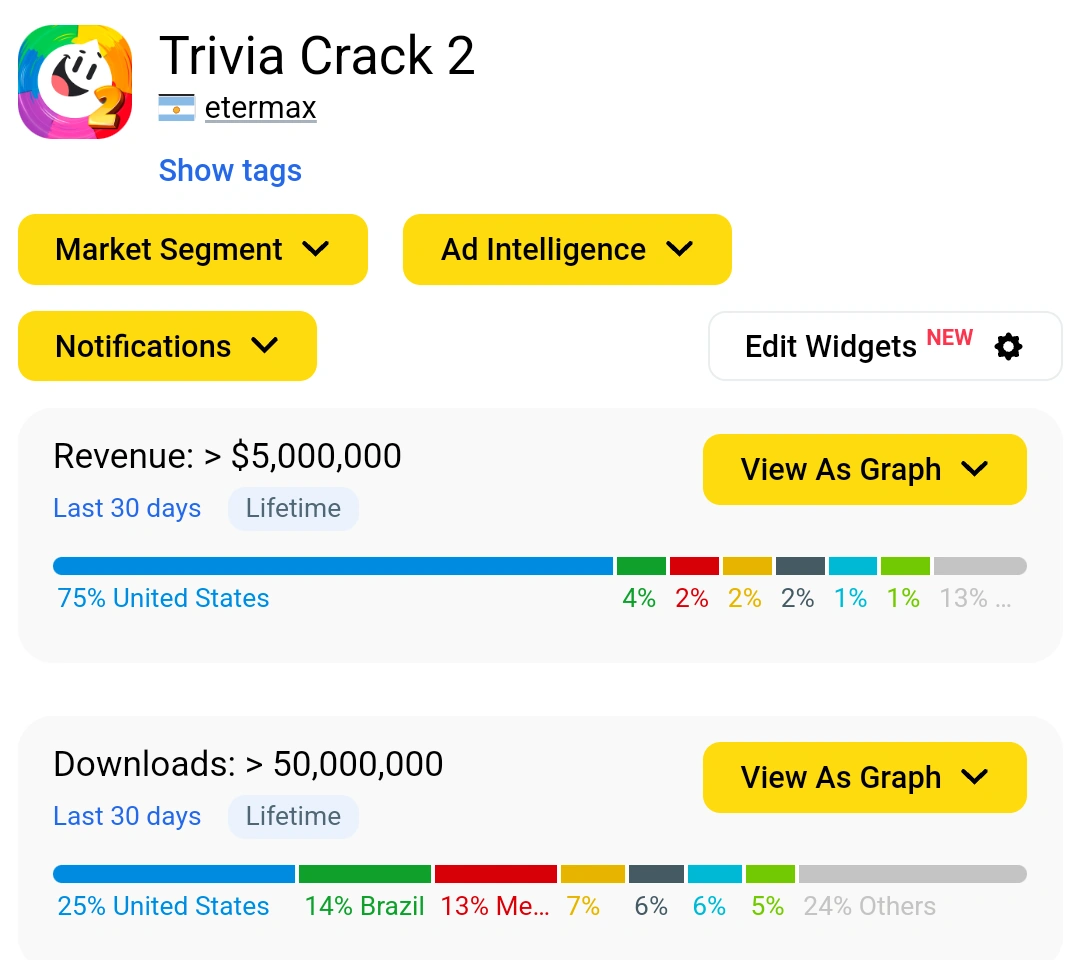Select Last 30 days in the Downloads widget
The image size is (1079, 960).
pyautogui.click(x=127, y=816)
